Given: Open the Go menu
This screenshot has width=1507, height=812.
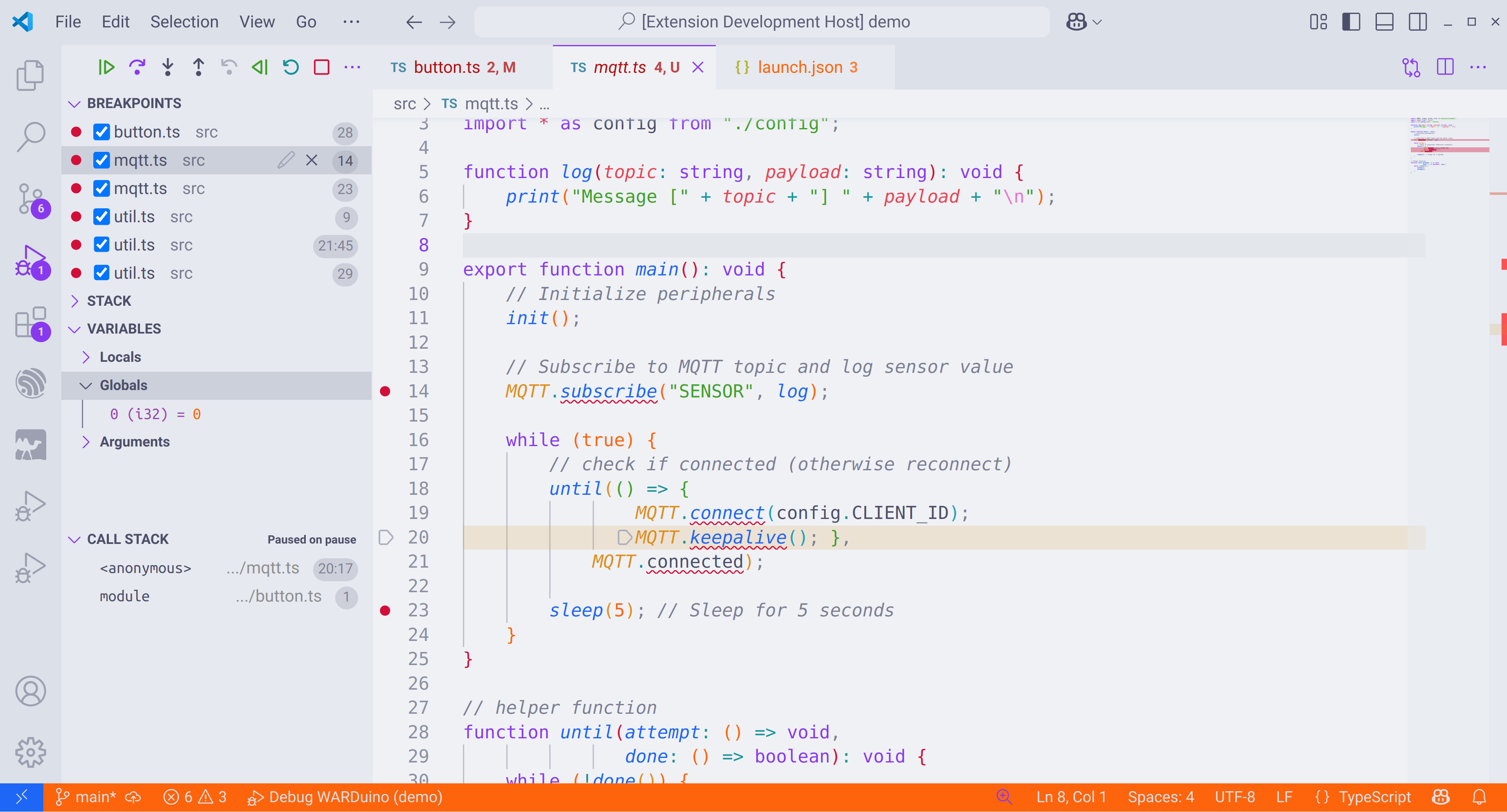Looking at the screenshot, I should (306, 22).
